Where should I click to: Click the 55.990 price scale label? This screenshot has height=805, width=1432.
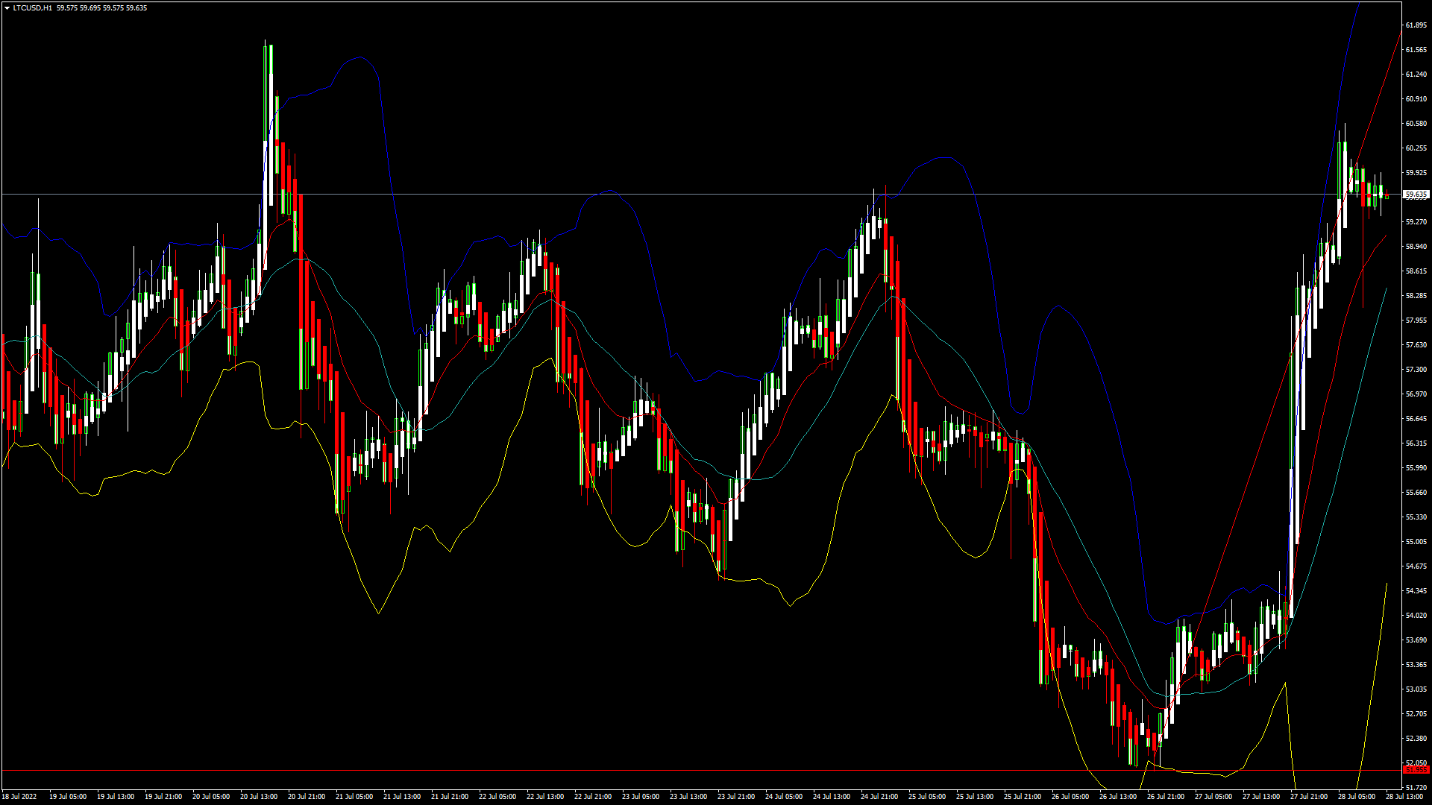[1416, 468]
